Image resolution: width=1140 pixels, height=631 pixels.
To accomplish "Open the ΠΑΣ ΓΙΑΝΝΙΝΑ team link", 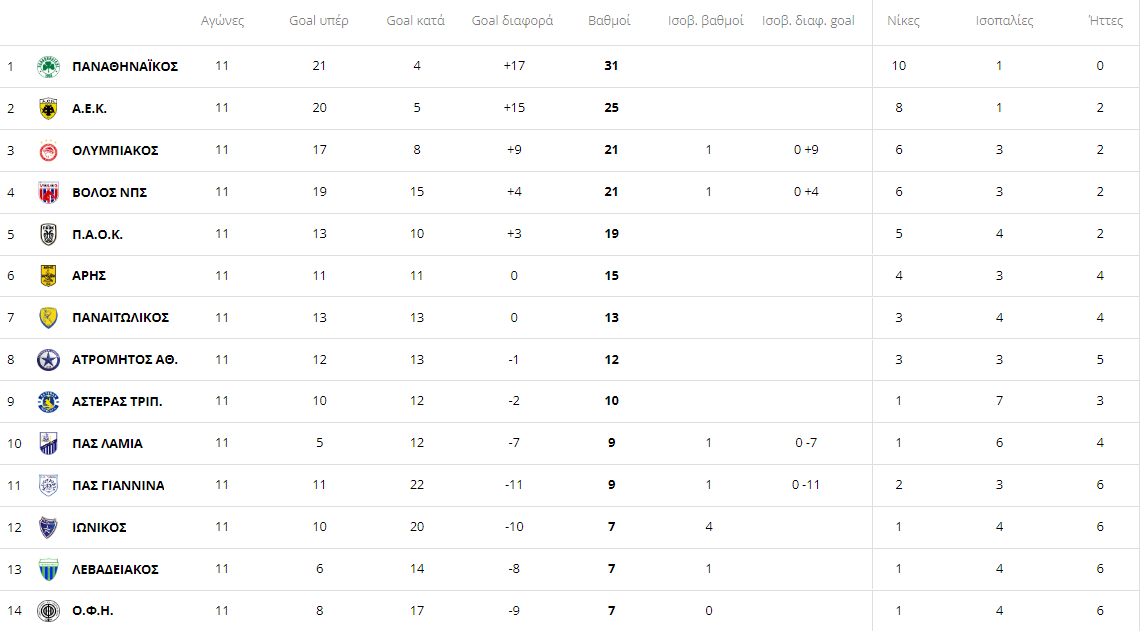I will tap(118, 485).
